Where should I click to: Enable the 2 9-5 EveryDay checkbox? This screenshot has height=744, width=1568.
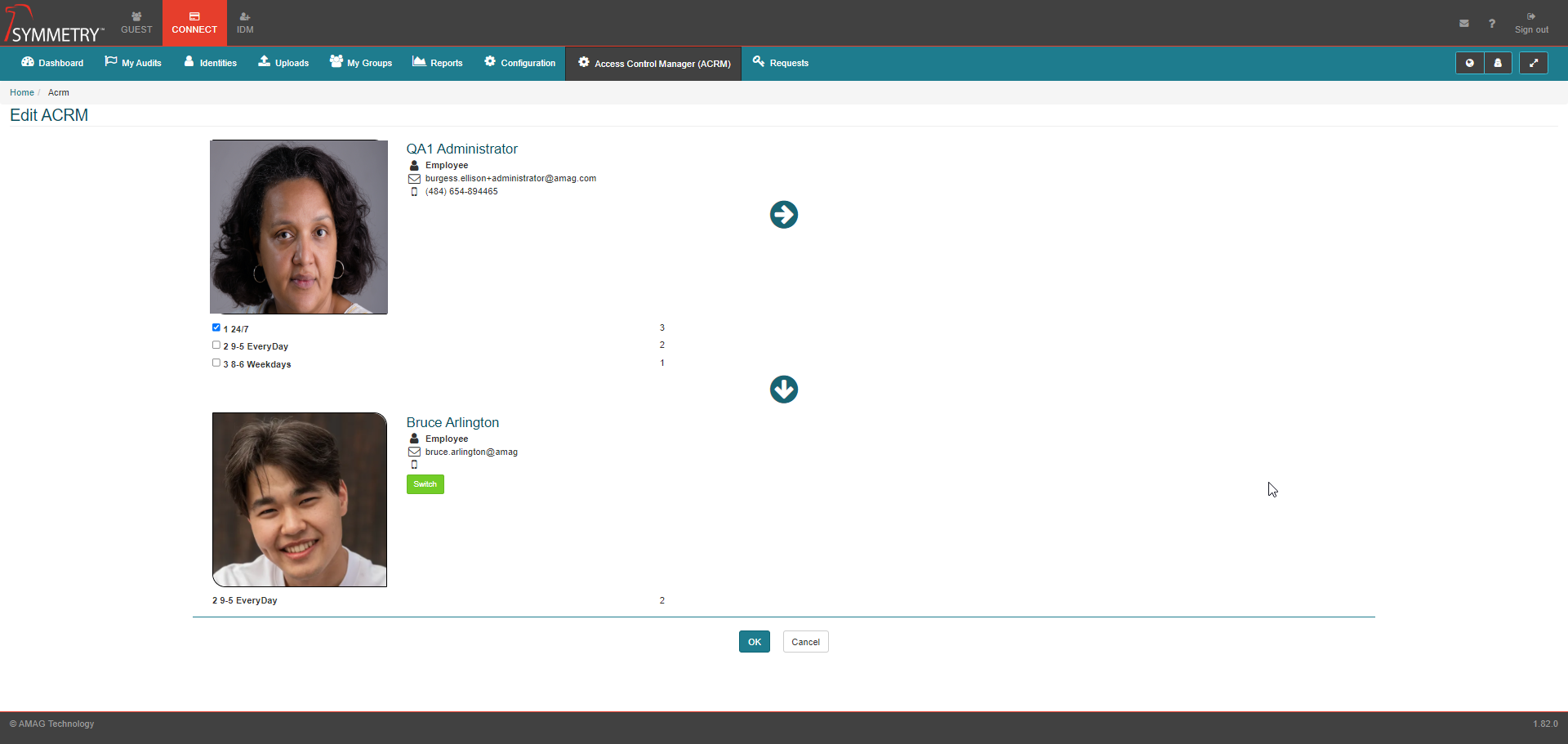pyautogui.click(x=216, y=345)
